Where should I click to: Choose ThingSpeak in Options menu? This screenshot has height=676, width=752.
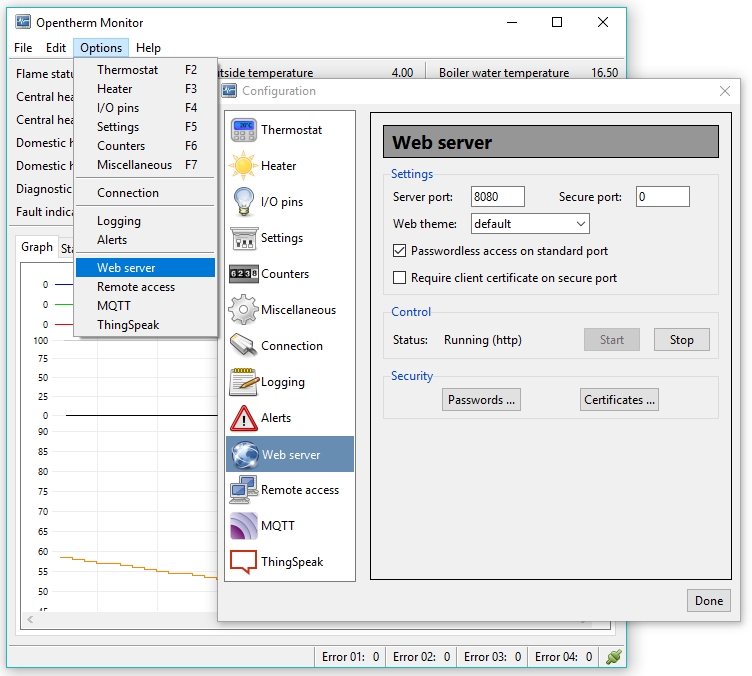point(145,325)
